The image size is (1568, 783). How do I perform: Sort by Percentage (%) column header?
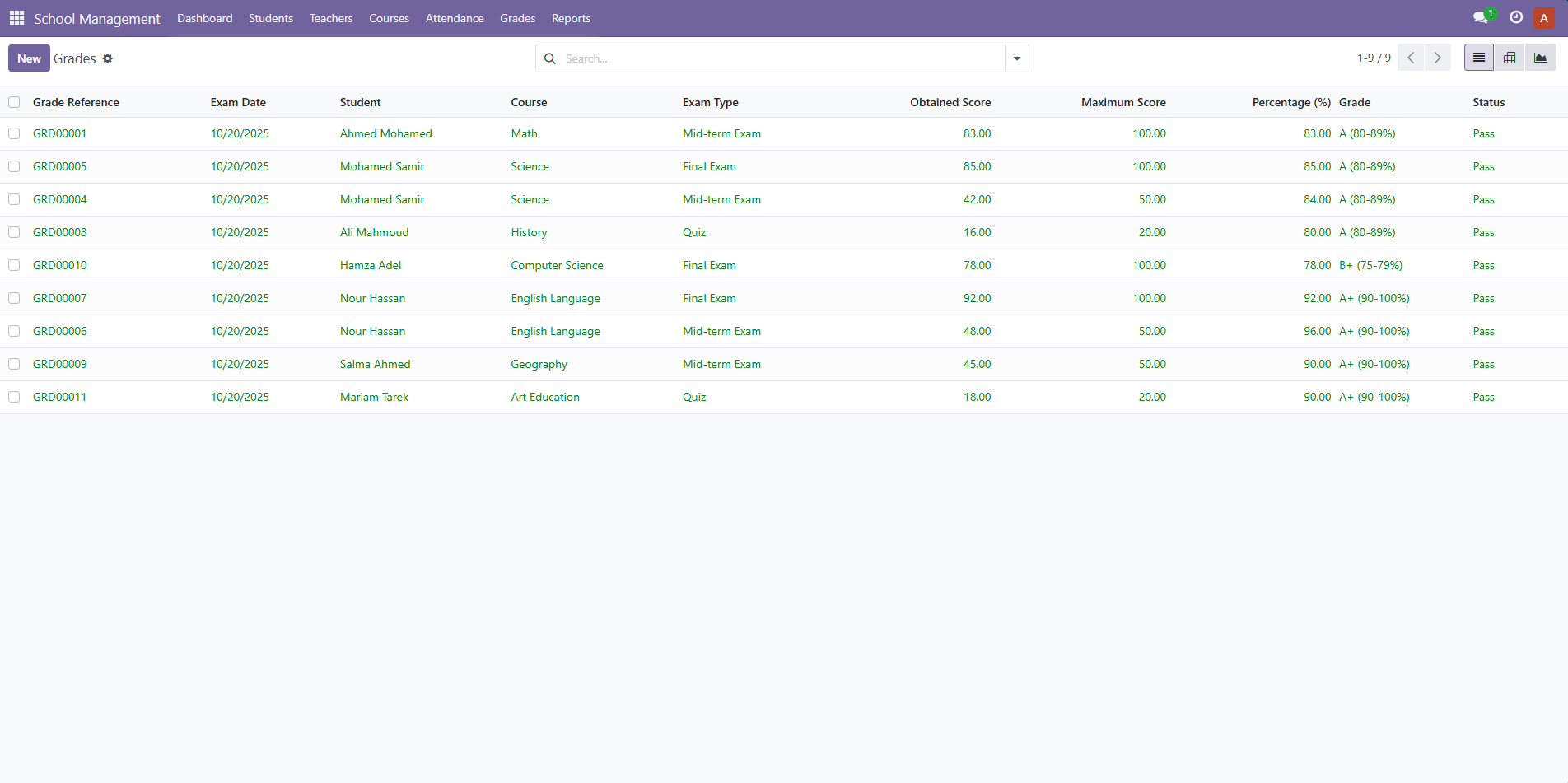(1291, 102)
